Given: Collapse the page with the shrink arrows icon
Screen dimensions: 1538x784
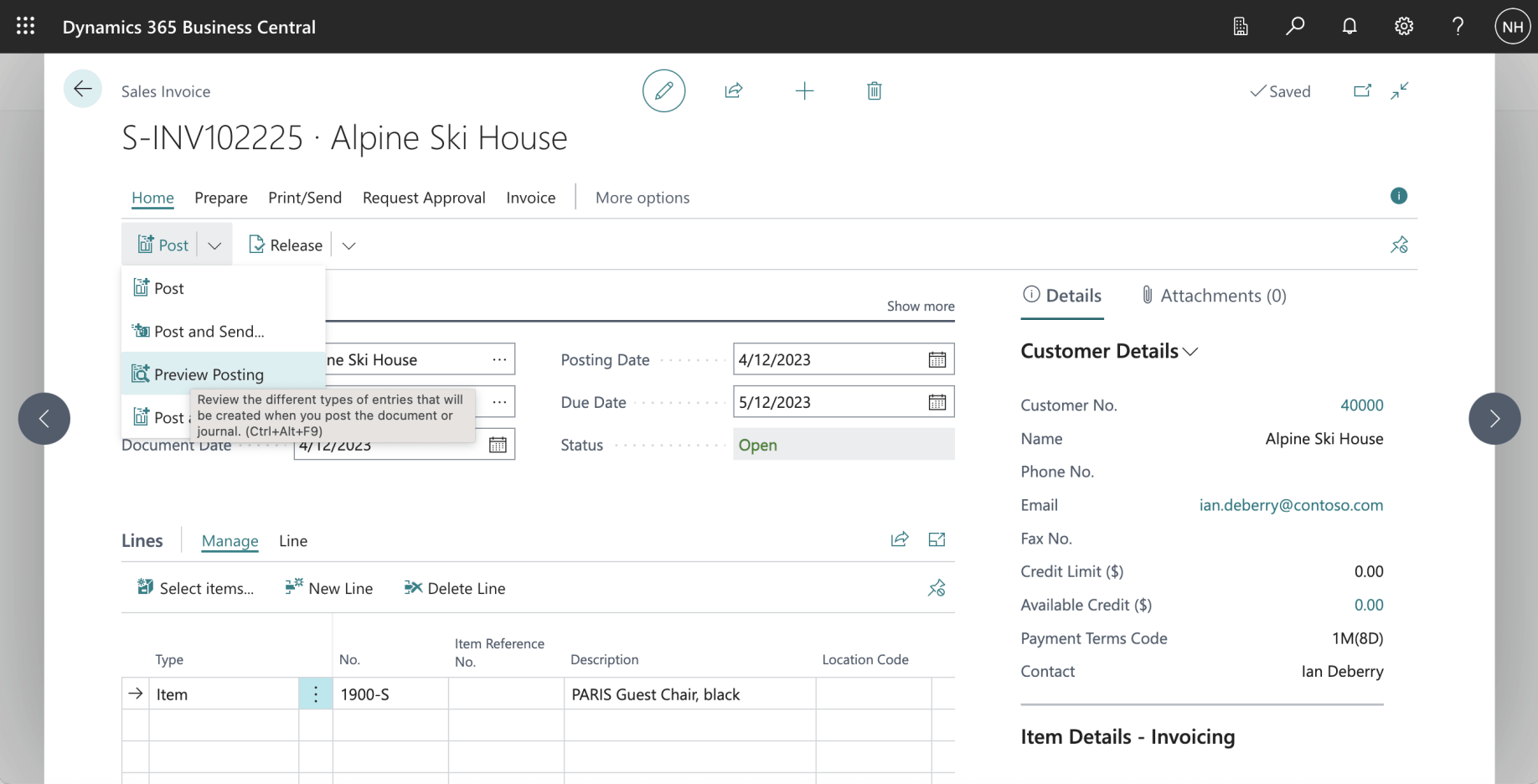Looking at the screenshot, I should point(1399,91).
